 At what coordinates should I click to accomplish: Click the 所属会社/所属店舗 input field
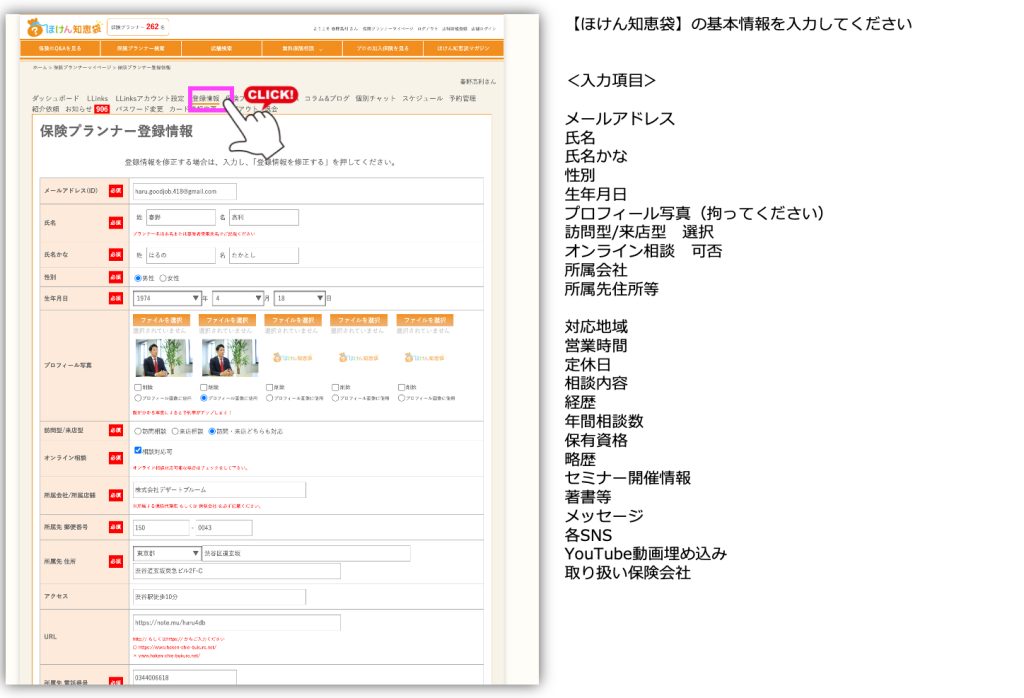[x=219, y=490]
